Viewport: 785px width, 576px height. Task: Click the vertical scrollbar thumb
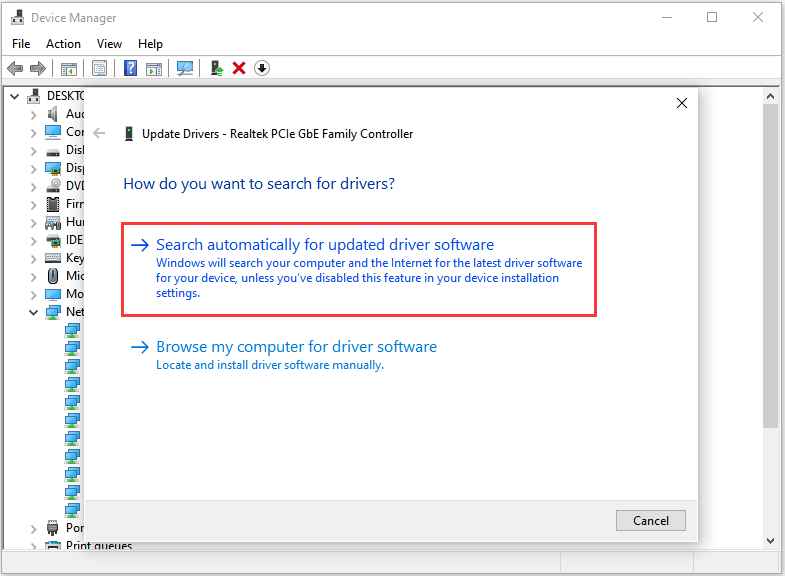770,266
